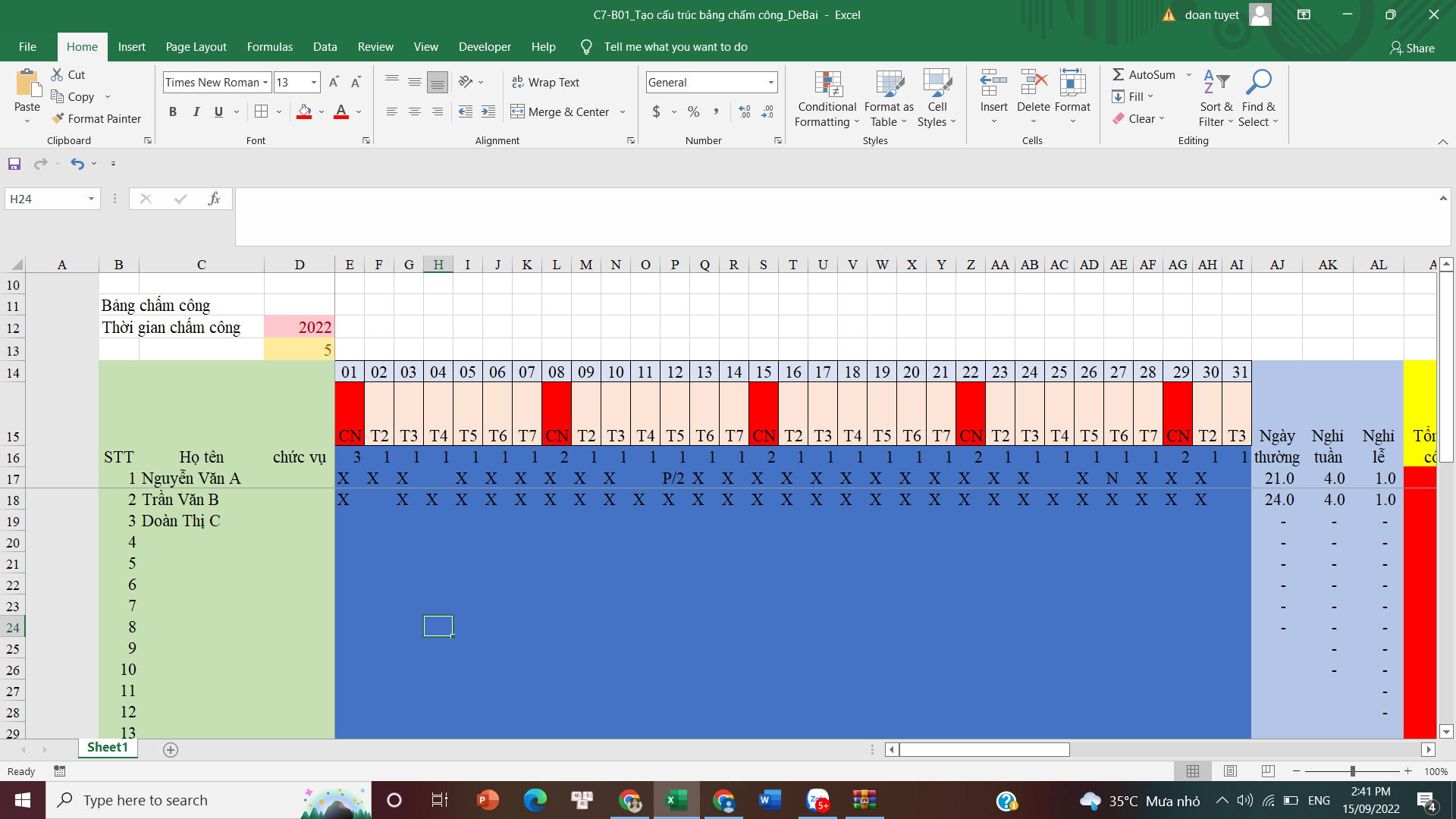Select the Sheet1 worksheet tab
Viewport: 1456px width, 819px height.
click(x=108, y=748)
